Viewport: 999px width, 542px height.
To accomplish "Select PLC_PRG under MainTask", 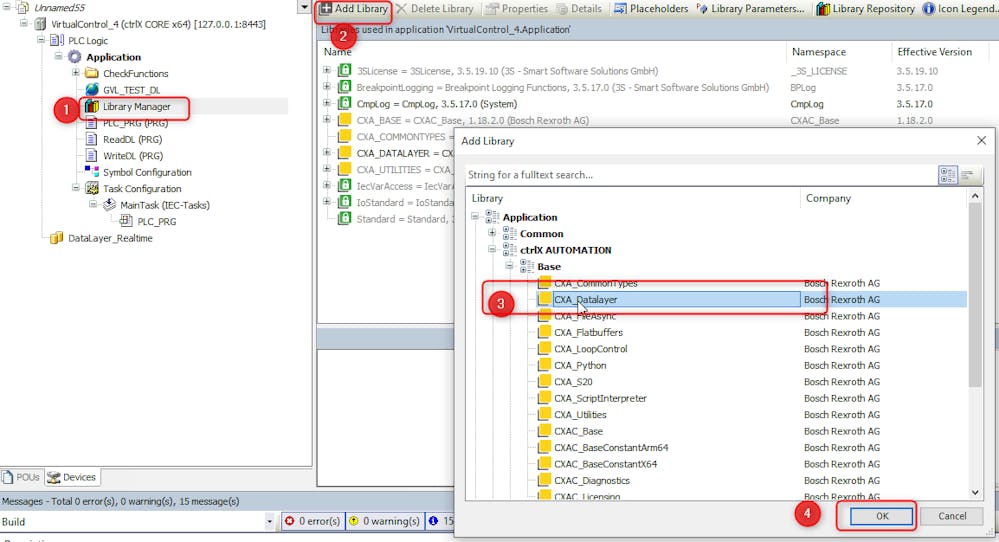I will tap(157, 222).
